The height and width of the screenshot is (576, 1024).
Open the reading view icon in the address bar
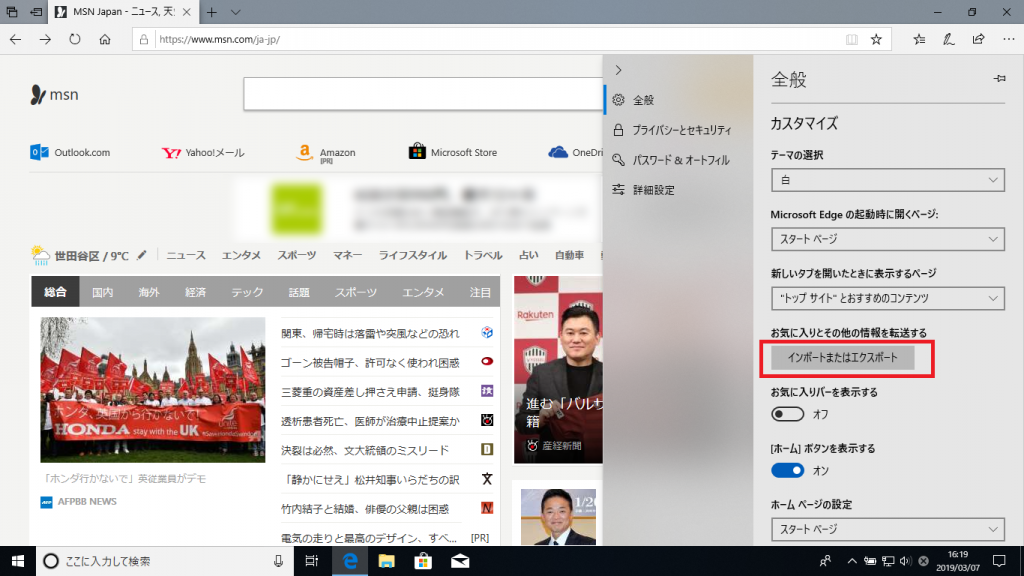852,38
